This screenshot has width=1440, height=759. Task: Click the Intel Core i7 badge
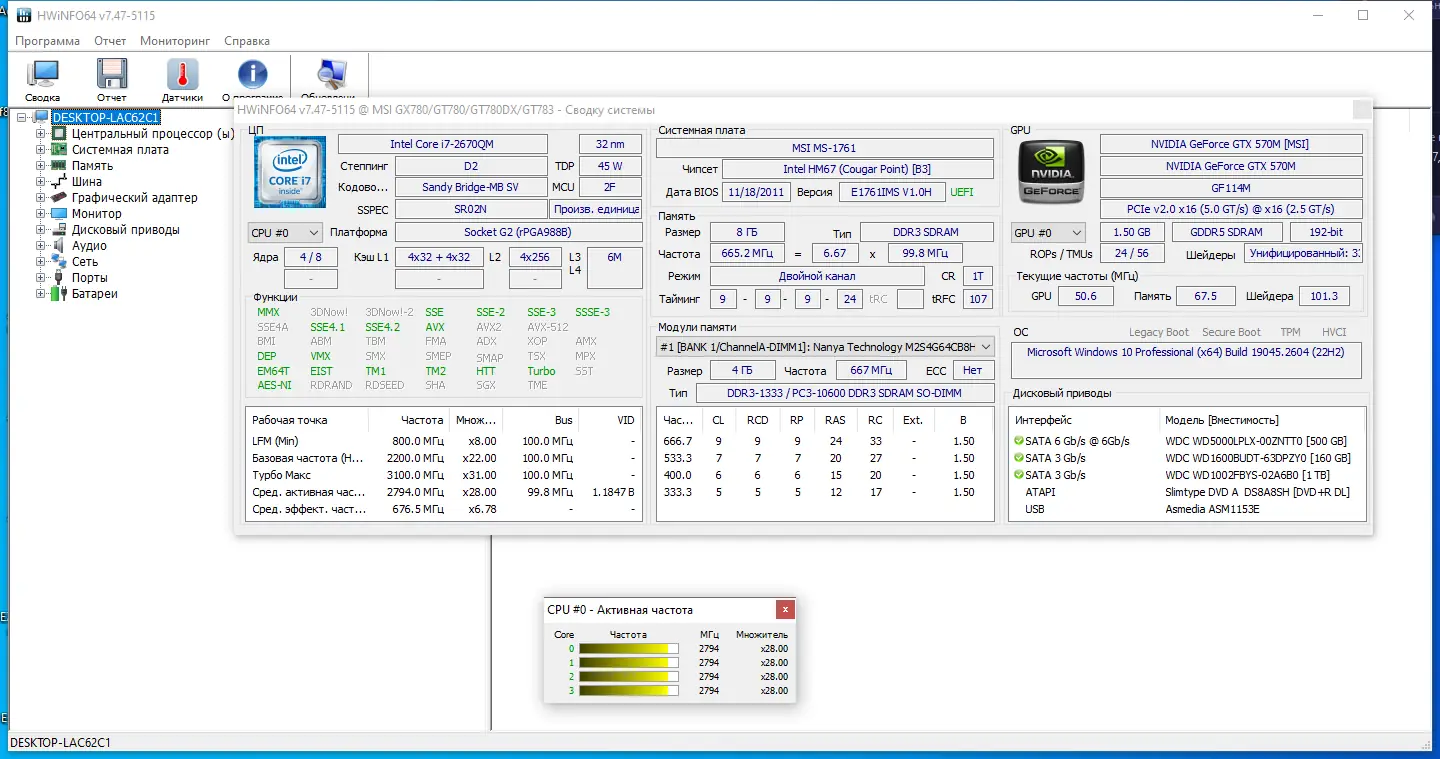pos(289,172)
